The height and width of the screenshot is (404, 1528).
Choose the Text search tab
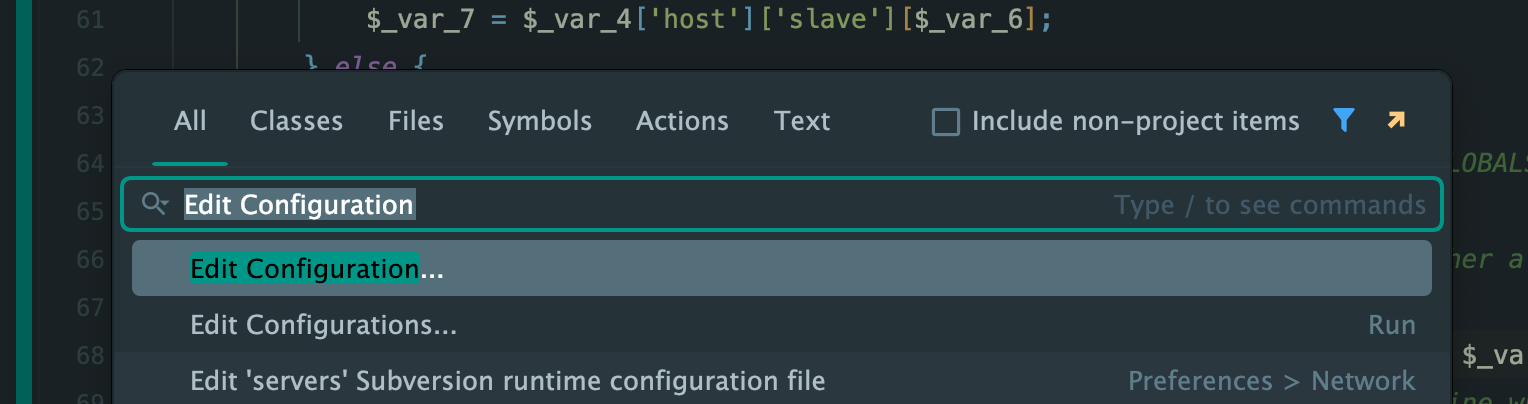(801, 122)
